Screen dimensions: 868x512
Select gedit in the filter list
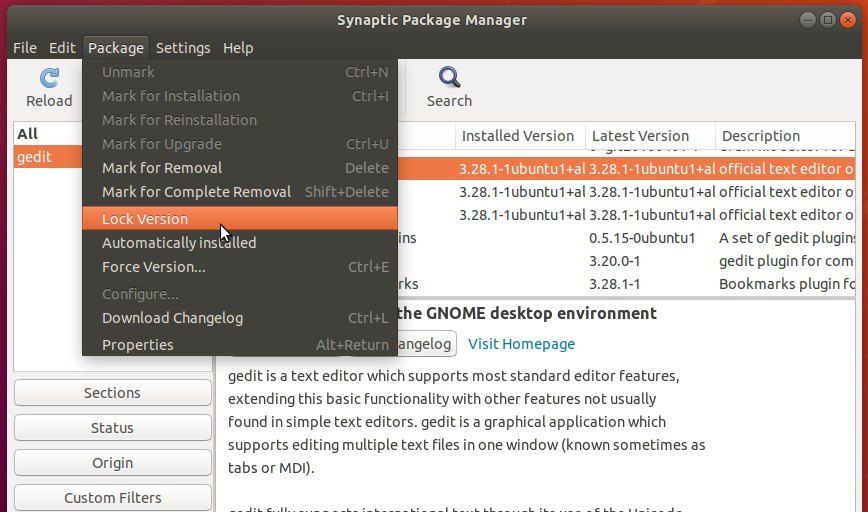coord(48,157)
